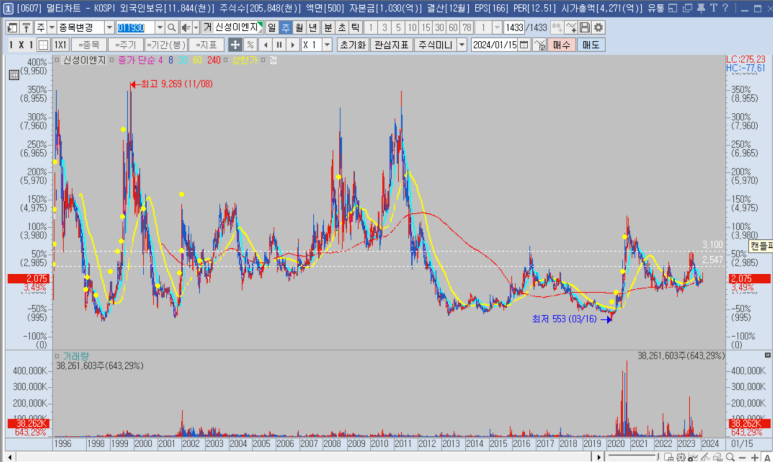This screenshot has width=773, height=462.
Task: Expand the 종목변경 dropdown
Action: point(109,28)
